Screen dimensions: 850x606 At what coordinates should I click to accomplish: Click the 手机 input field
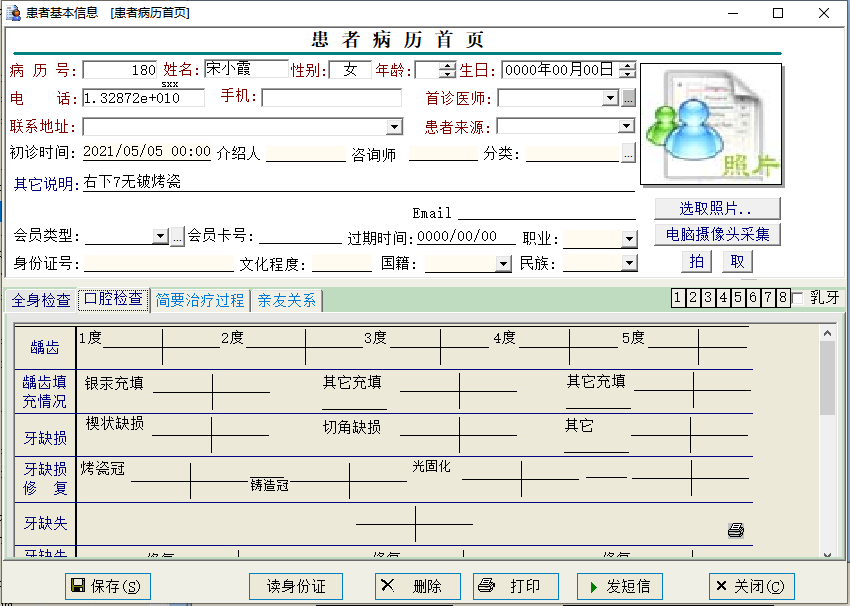tap(332, 98)
